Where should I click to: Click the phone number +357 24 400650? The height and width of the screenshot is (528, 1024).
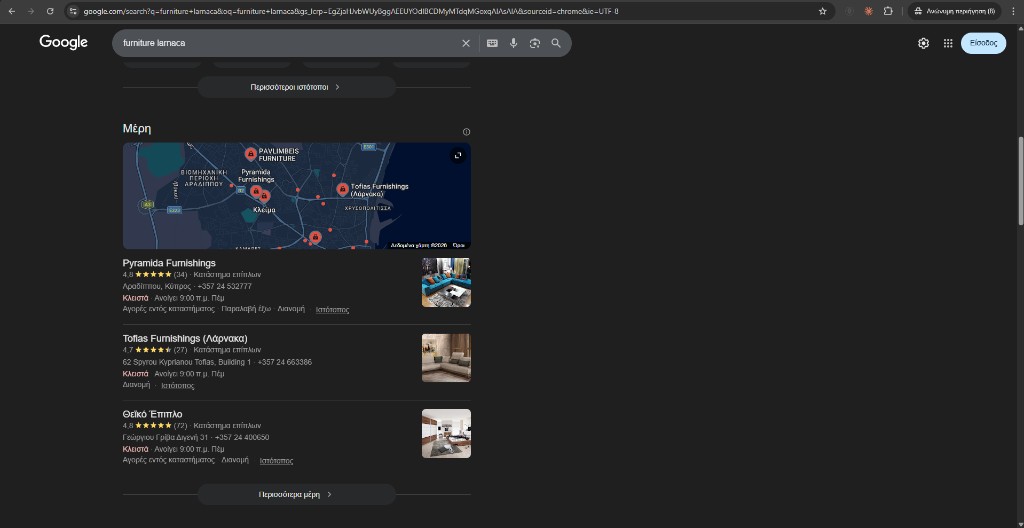242,437
